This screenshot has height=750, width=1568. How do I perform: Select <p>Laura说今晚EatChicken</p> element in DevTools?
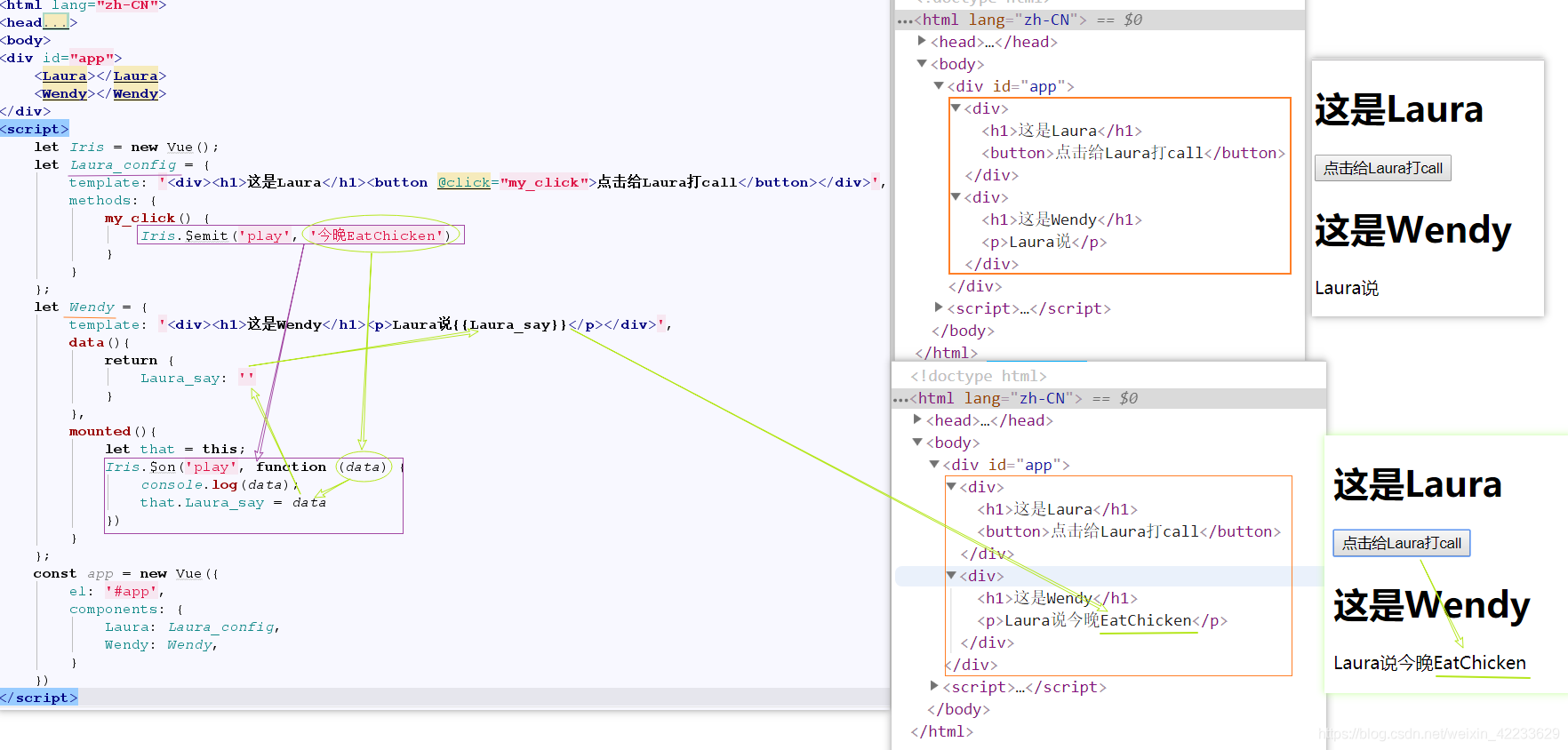tap(1102, 620)
